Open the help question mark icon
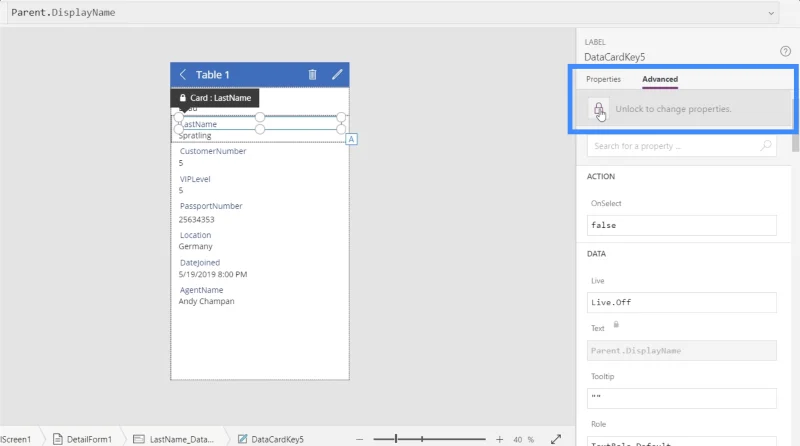 tap(785, 51)
